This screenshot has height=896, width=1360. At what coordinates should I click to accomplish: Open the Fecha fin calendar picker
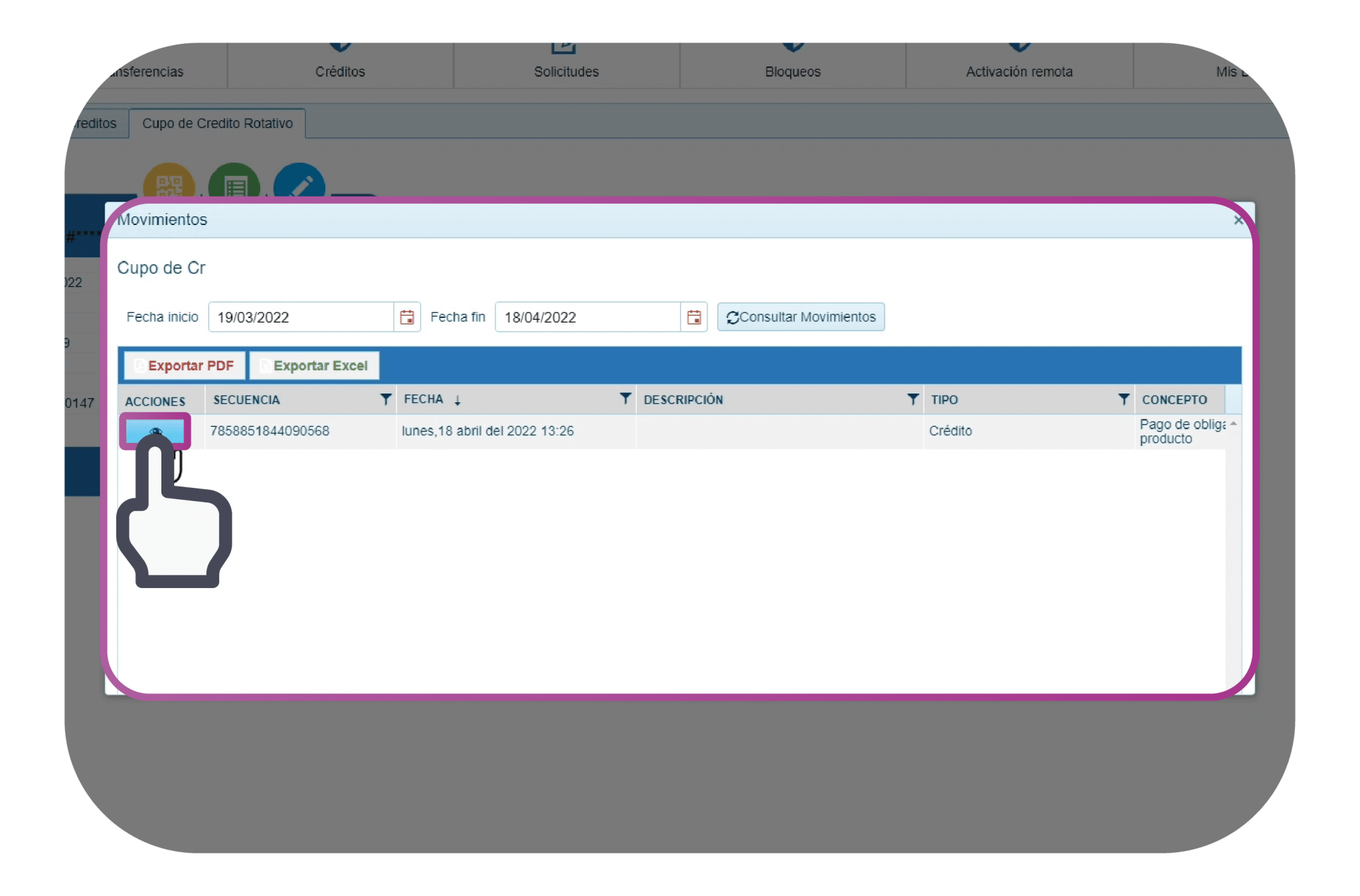point(693,317)
